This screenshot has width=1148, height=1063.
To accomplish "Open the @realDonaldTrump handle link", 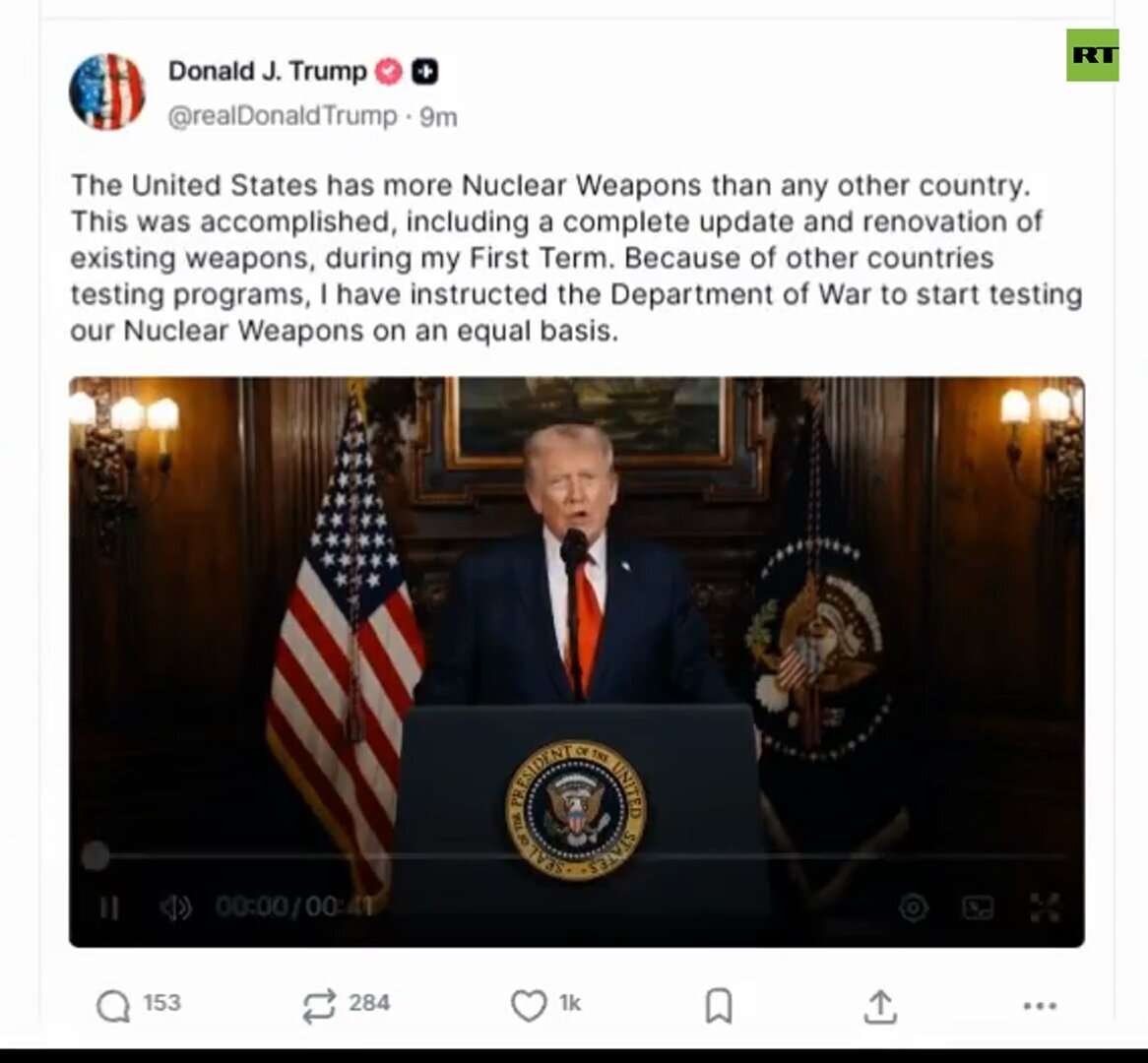I will click(x=283, y=116).
